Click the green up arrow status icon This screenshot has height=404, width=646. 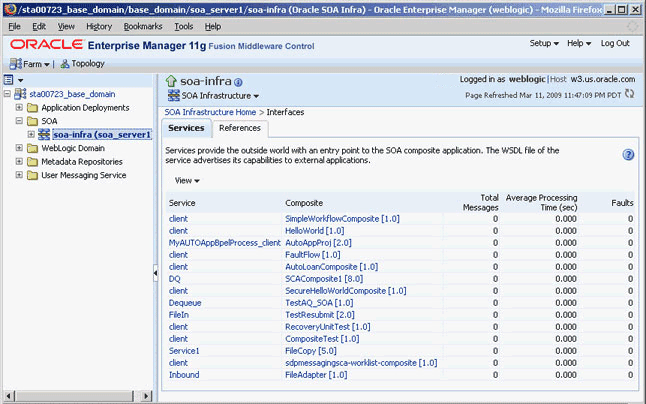[x=171, y=81]
